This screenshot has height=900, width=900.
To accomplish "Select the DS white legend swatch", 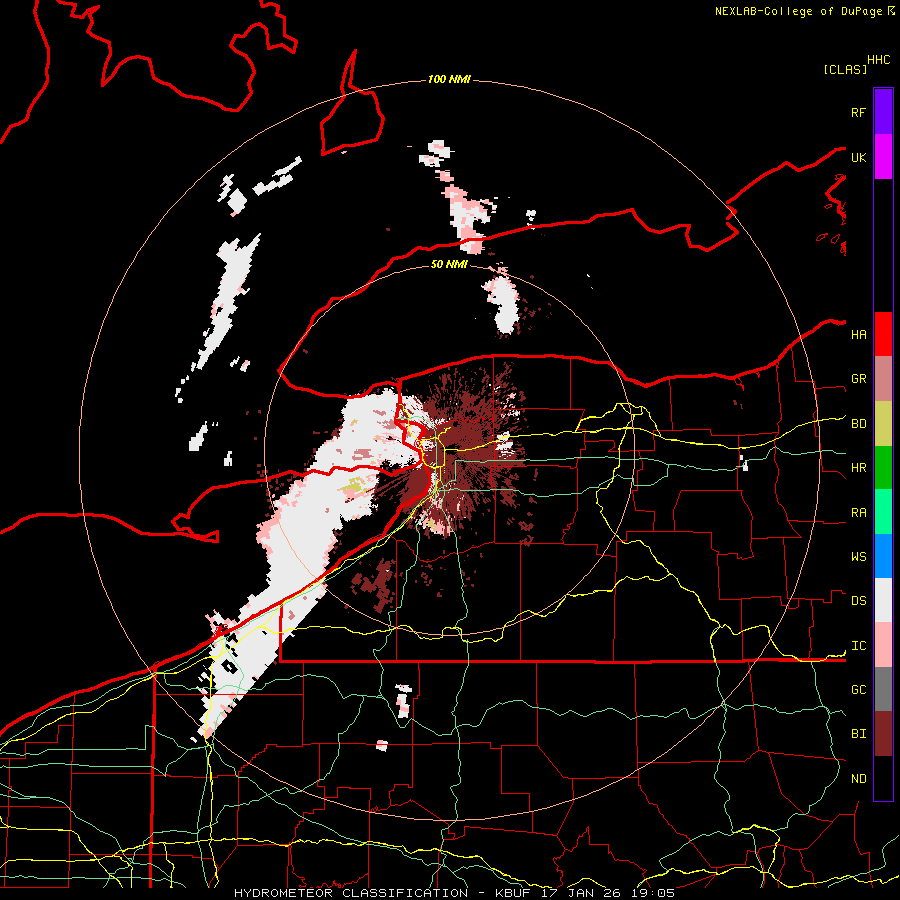I will coord(883,600).
